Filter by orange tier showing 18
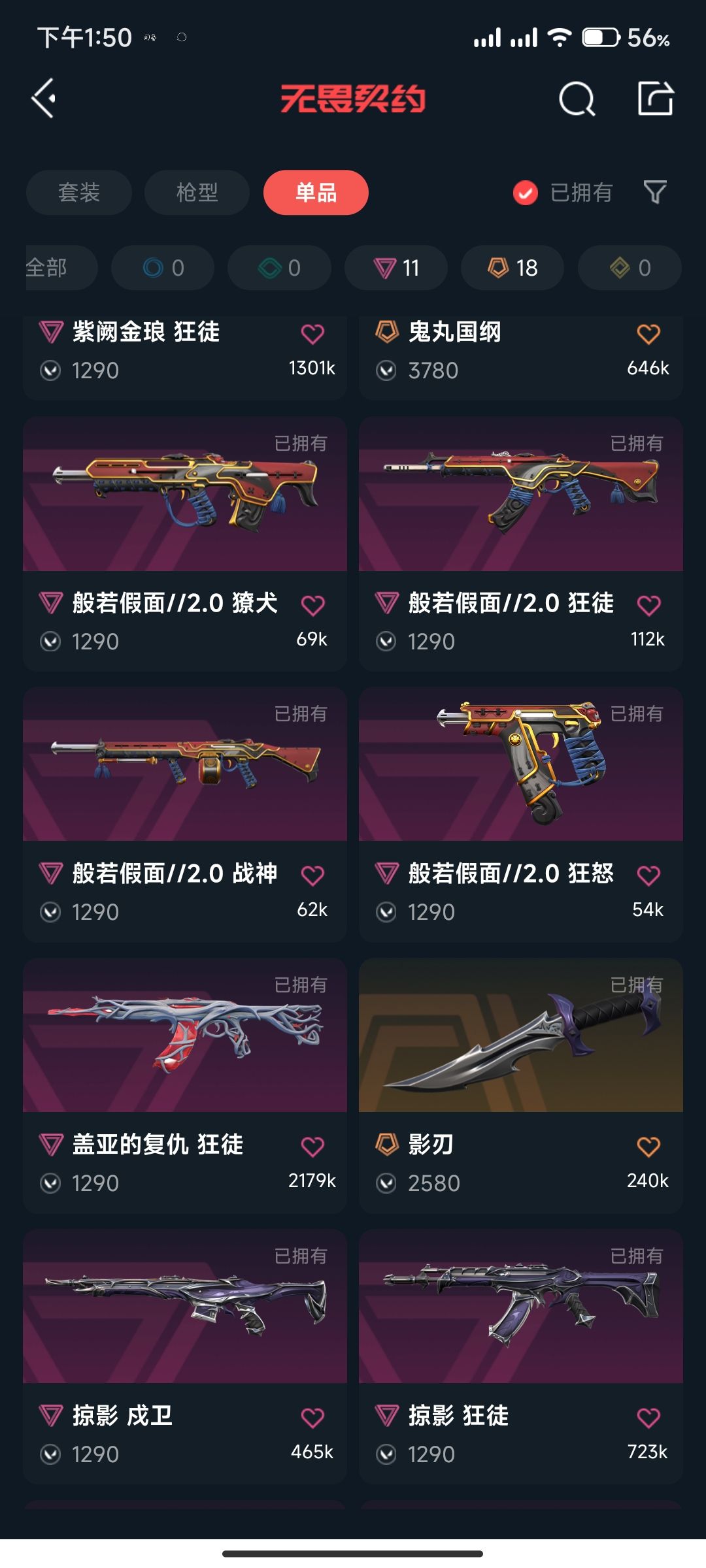Screen dimensions: 706x1568 pos(513,268)
